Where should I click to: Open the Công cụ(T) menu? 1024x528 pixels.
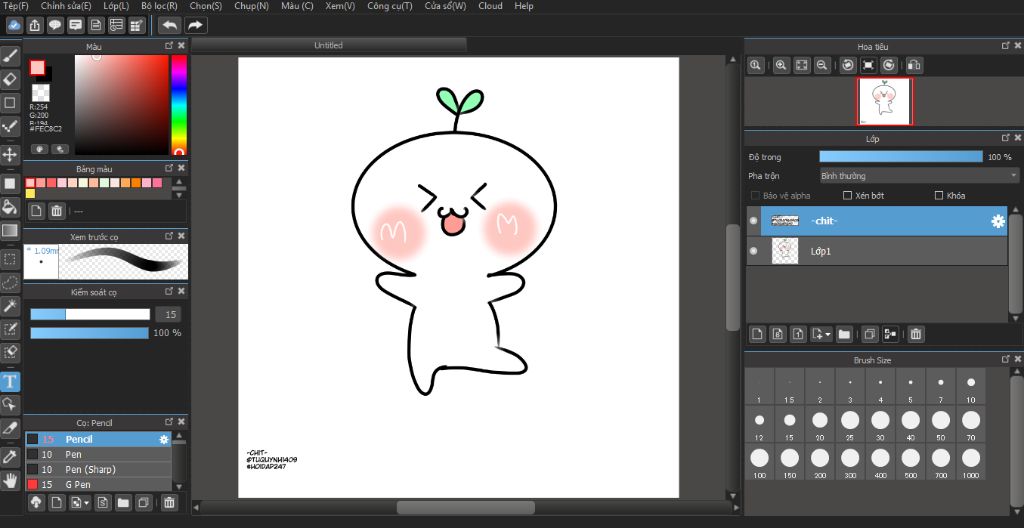390,6
